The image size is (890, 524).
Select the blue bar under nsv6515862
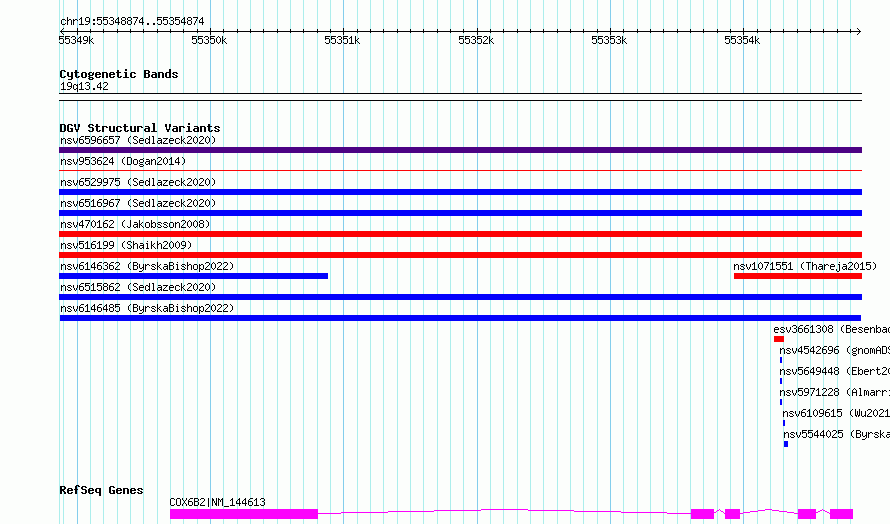click(460, 297)
